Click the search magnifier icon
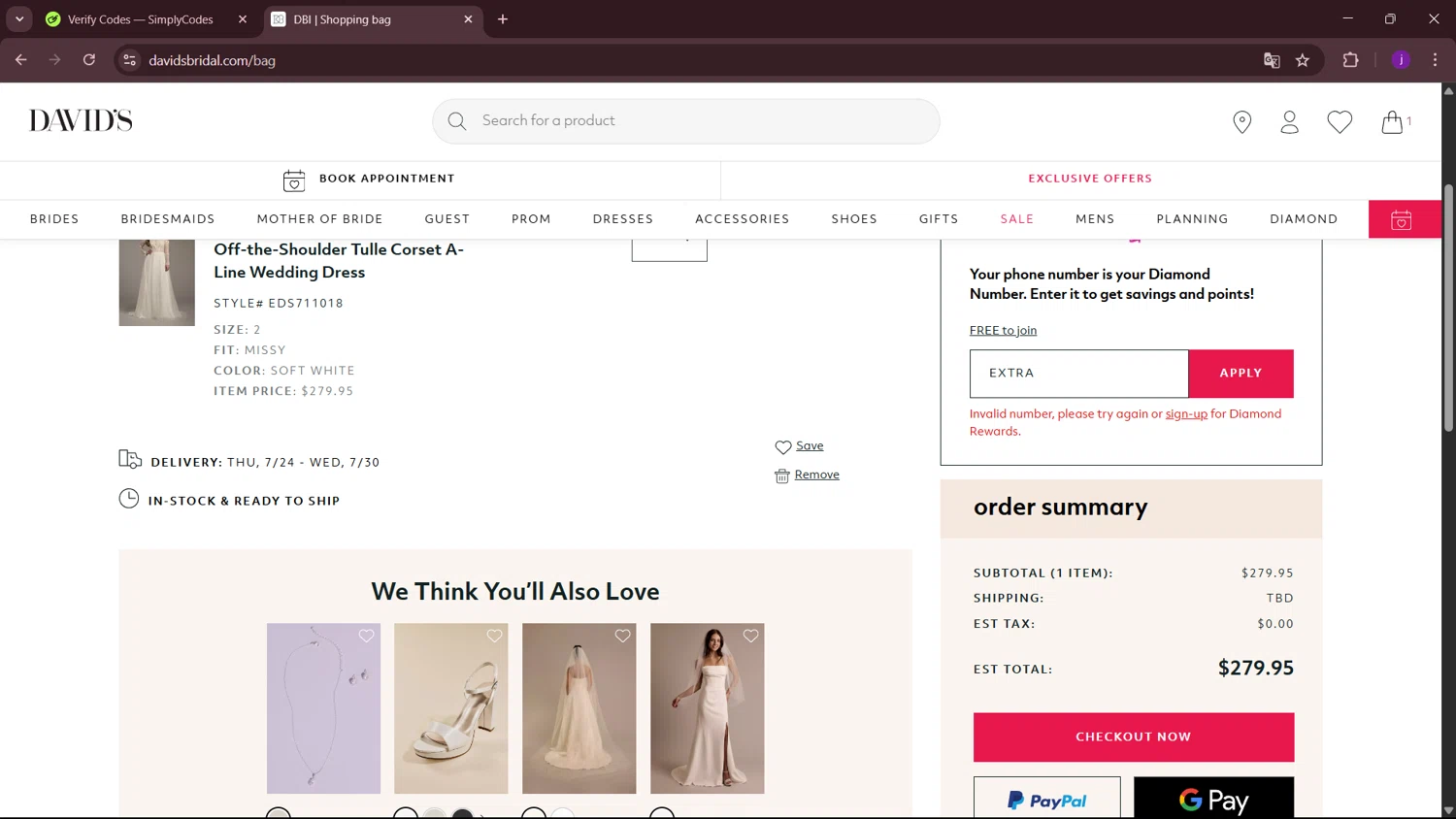This screenshot has height=819, width=1456. pos(456,121)
